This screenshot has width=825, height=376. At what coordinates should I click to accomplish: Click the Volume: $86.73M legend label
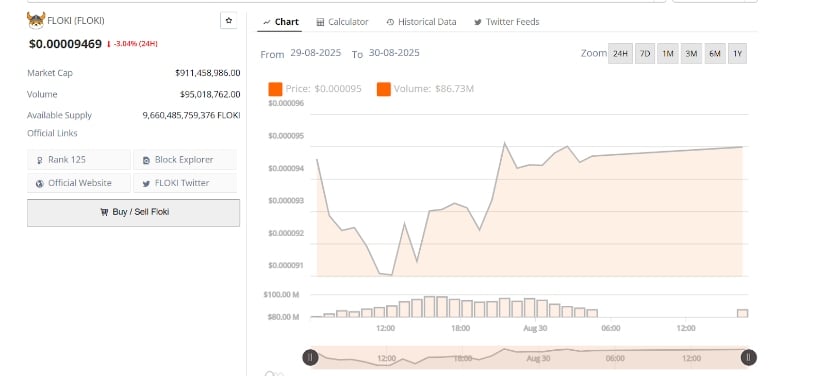[434, 89]
